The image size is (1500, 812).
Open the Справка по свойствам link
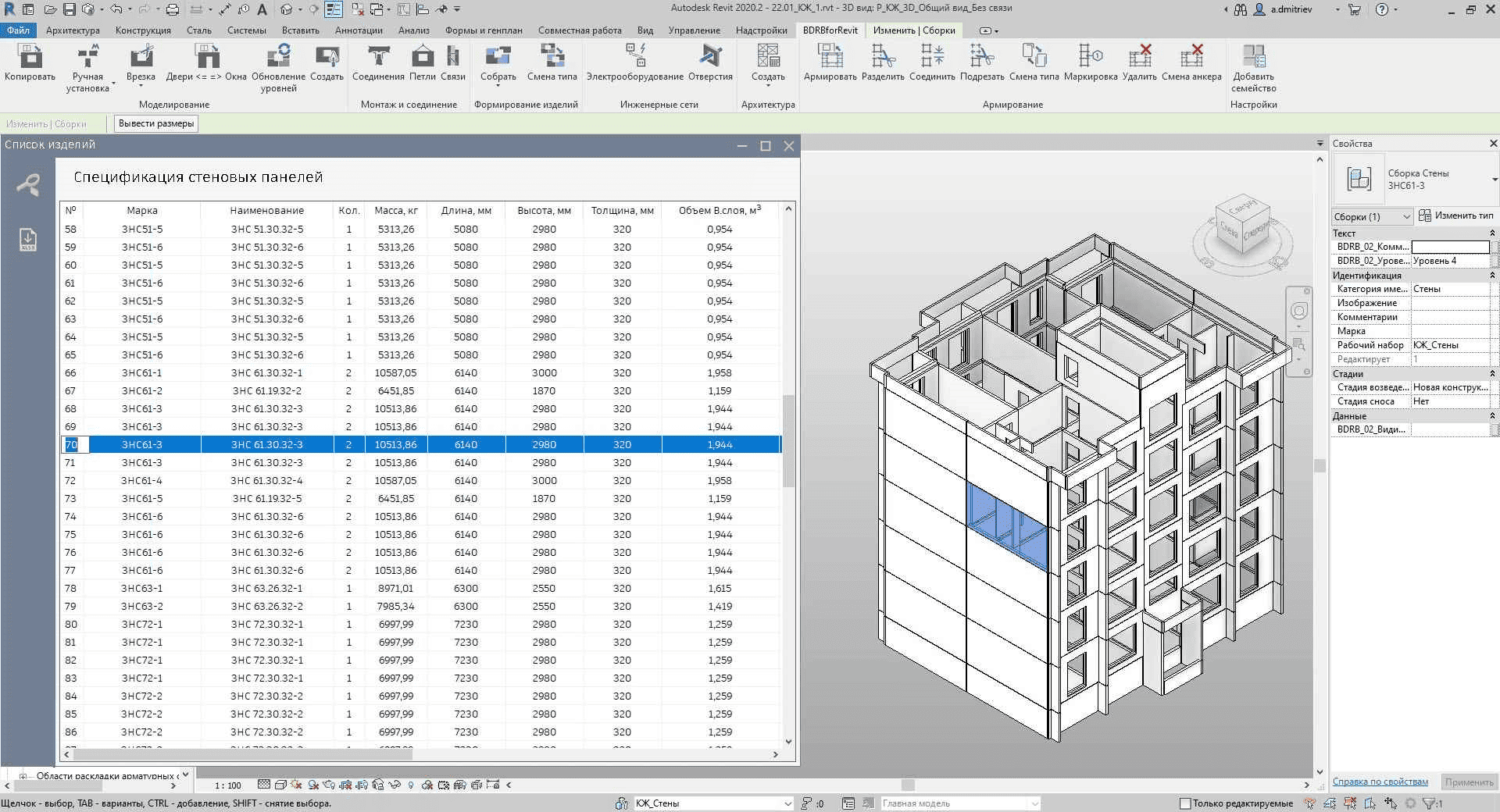pos(1380,782)
